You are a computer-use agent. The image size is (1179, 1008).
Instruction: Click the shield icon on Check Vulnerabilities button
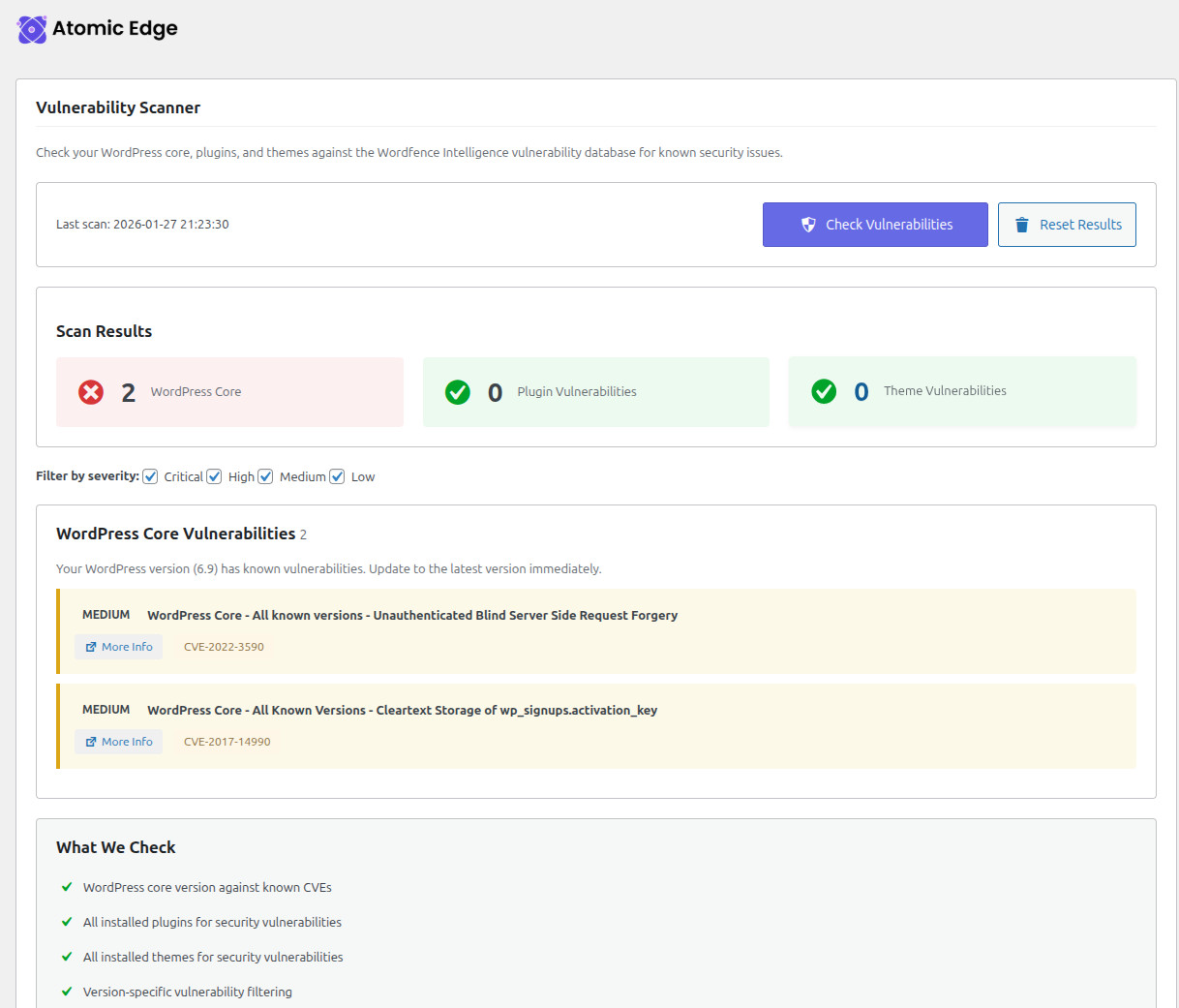click(809, 224)
